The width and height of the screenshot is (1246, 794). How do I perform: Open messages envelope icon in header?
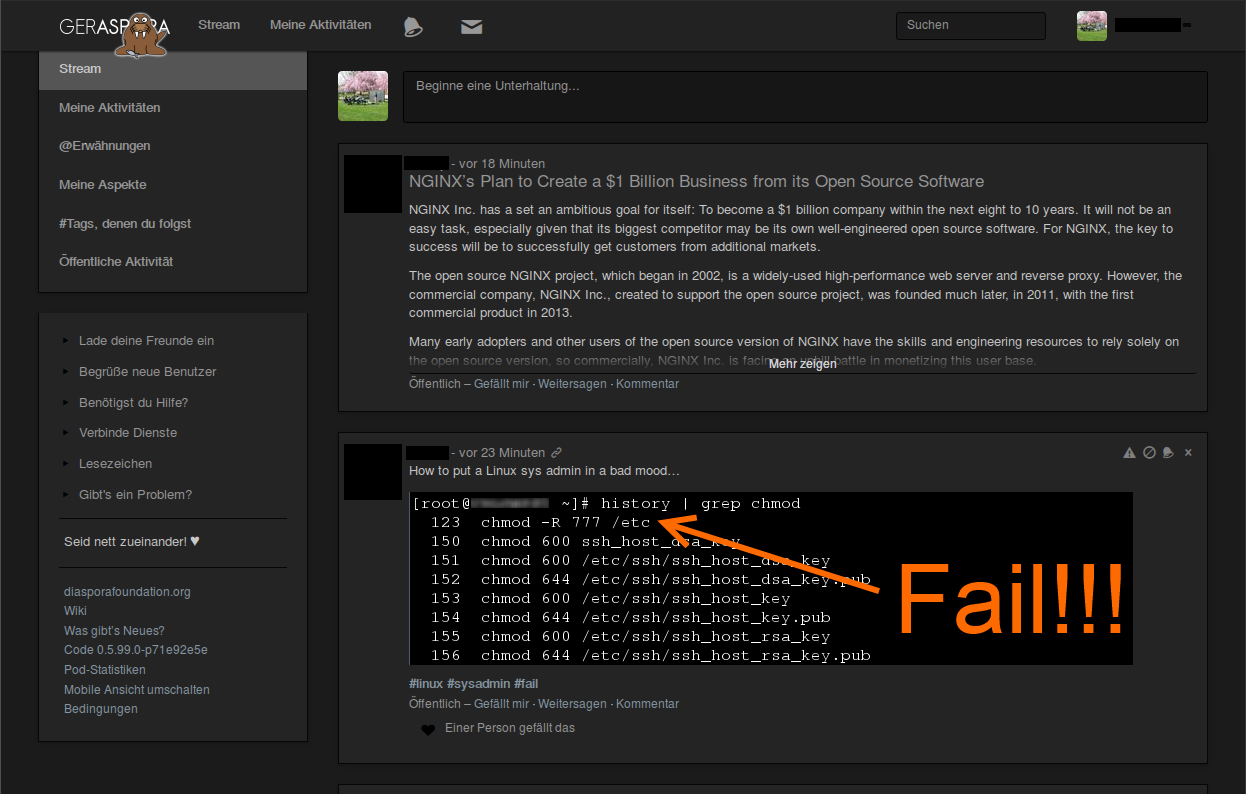(x=472, y=27)
